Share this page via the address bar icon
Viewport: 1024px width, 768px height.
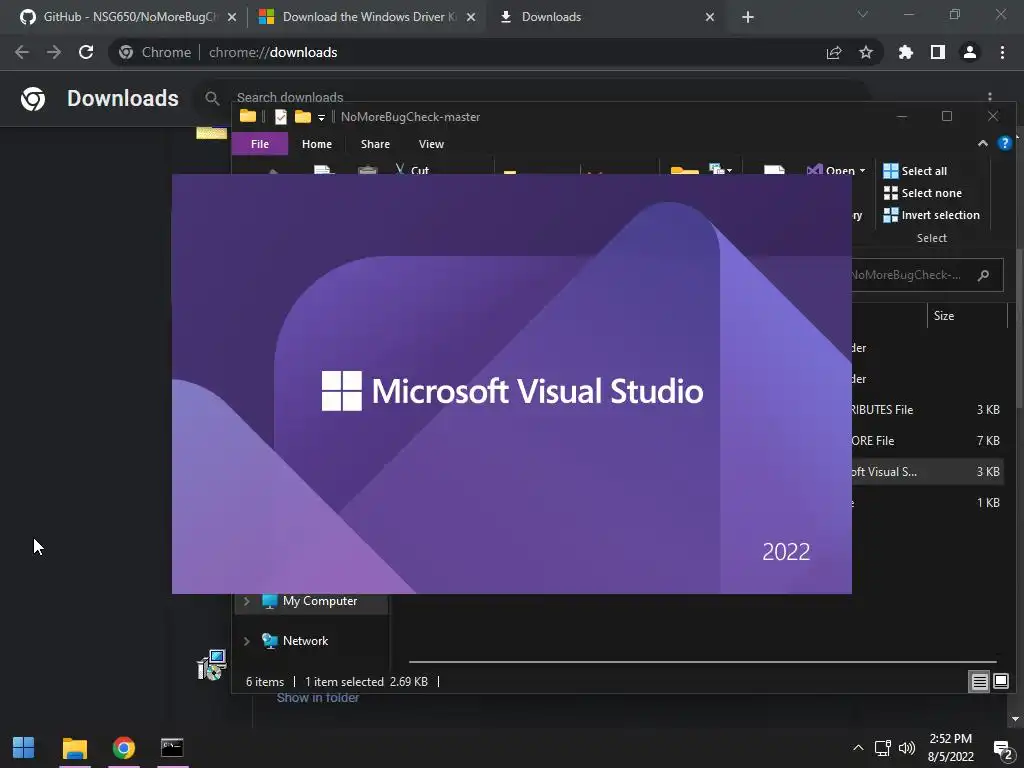[834, 52]
